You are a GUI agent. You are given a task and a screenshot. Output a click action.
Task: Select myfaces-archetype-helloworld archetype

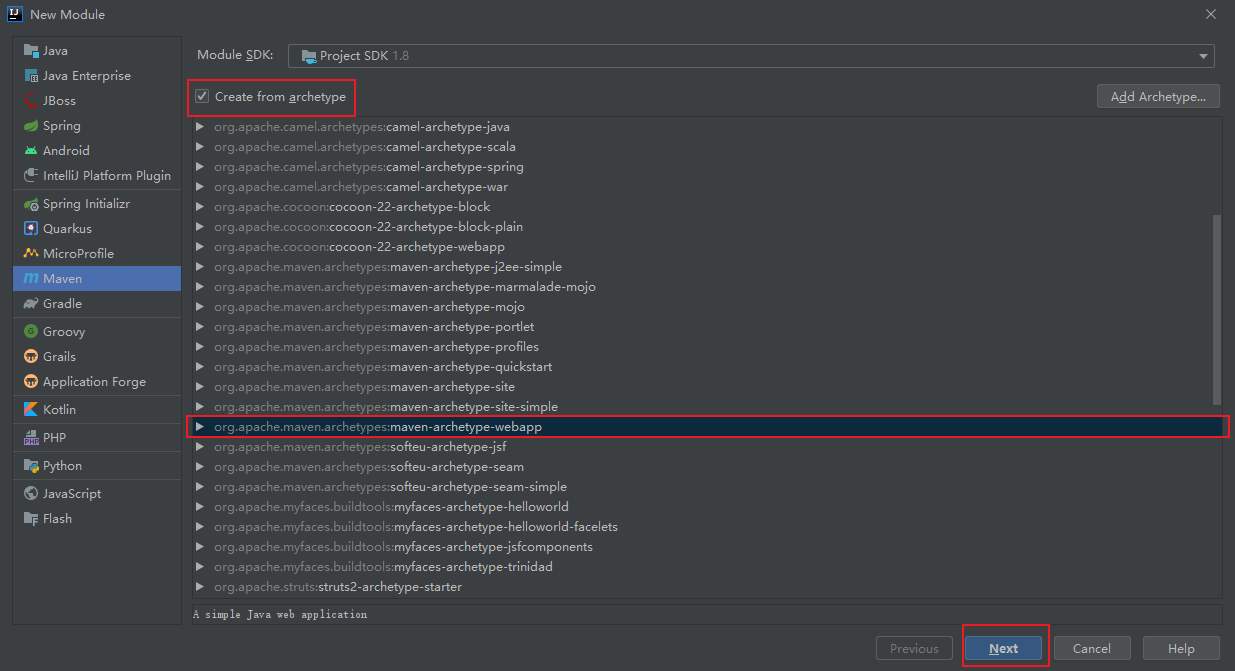706,507
